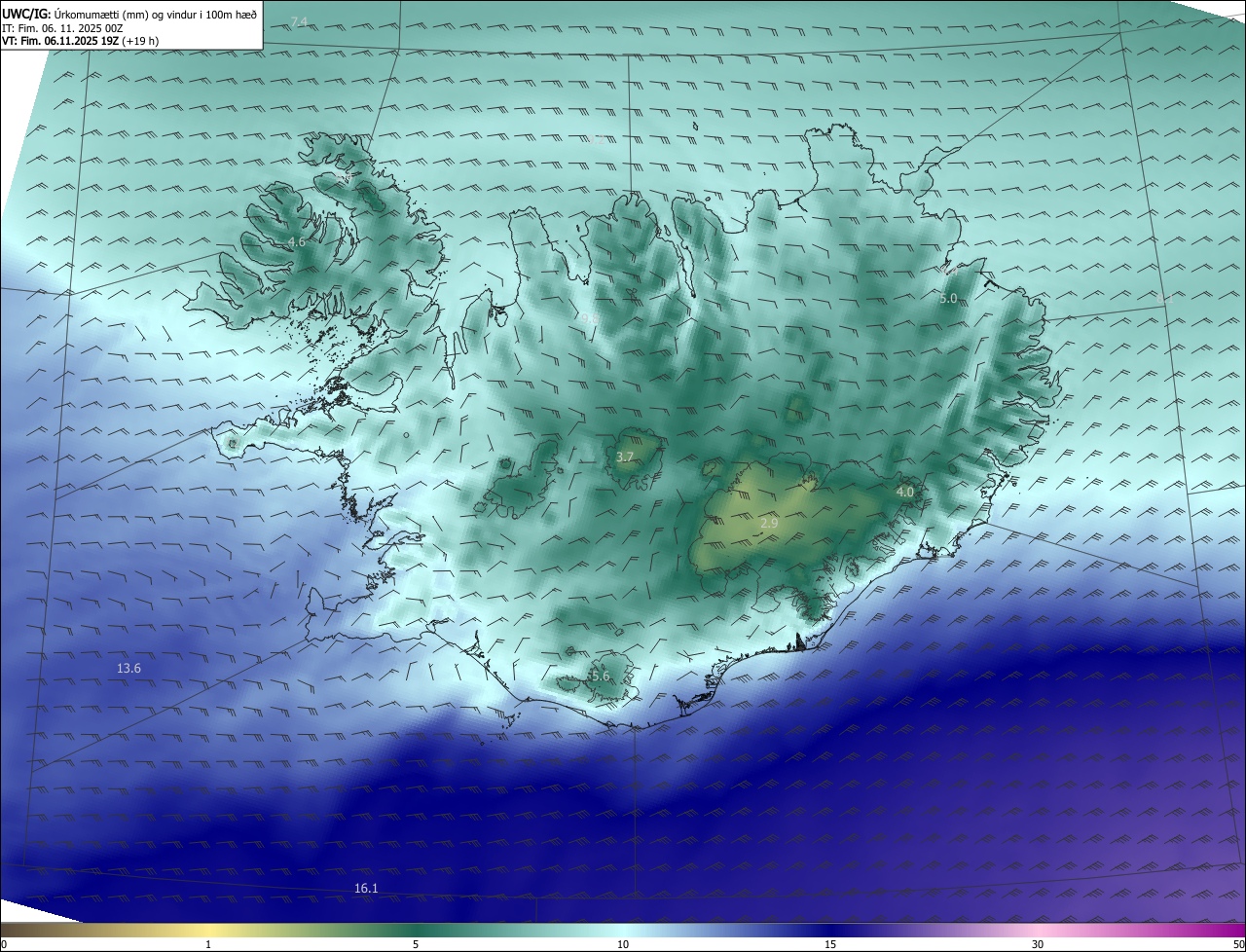Click the 1 tick label on the scale
Image resolution: width=1246 pixels, height=952 pixels.
click(x=208, y=944)
